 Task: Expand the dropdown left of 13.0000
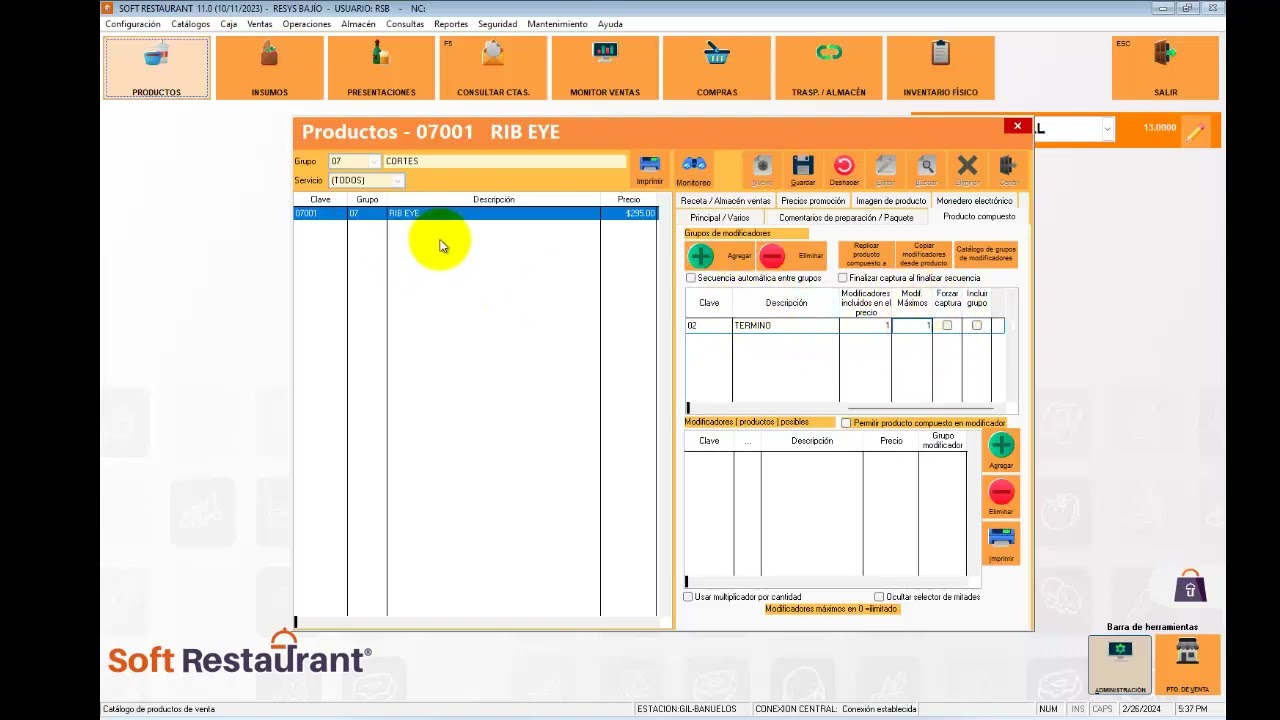(x=1107, y=129)
